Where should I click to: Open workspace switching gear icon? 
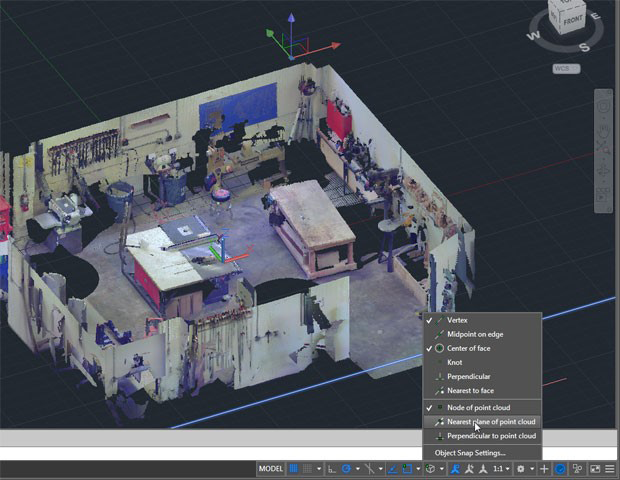521,469
